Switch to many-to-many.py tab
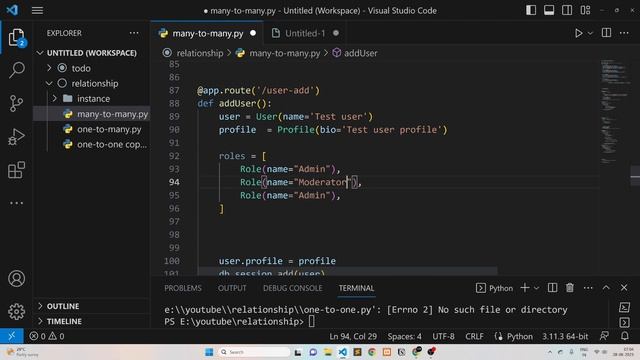The height and width of the screenshot is (360, 640). [207, 33]
